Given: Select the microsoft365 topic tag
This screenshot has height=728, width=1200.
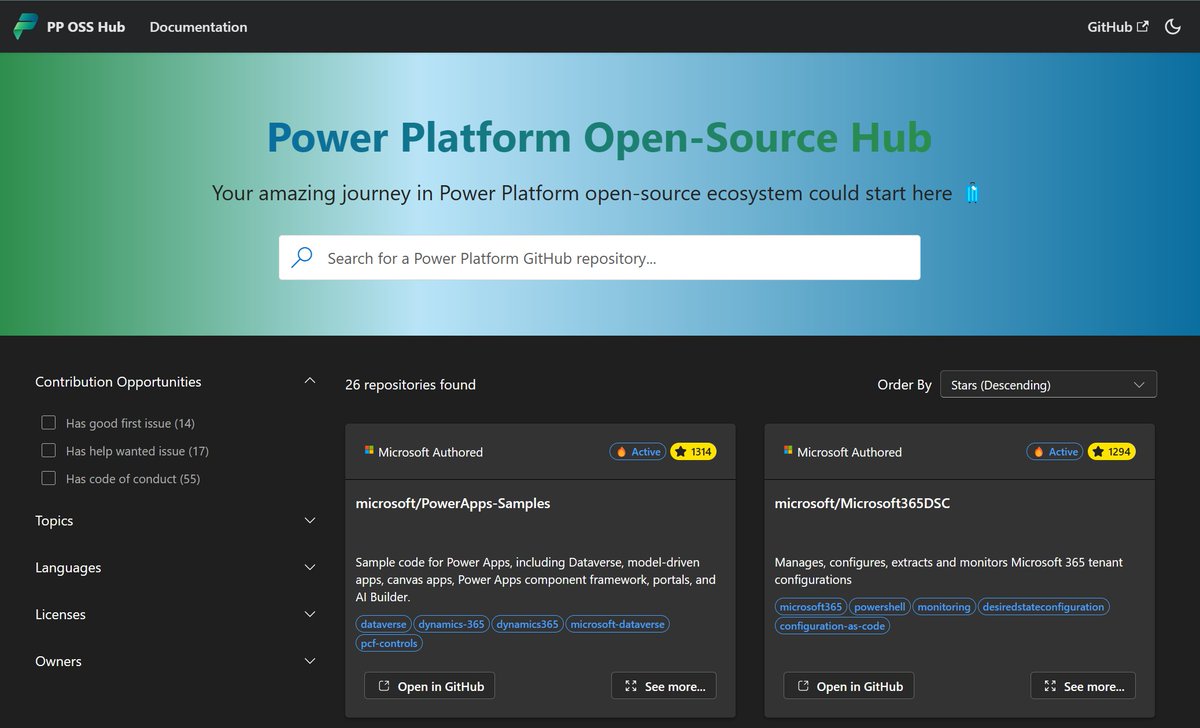Looking at the screenshot, I should [811, 607].
